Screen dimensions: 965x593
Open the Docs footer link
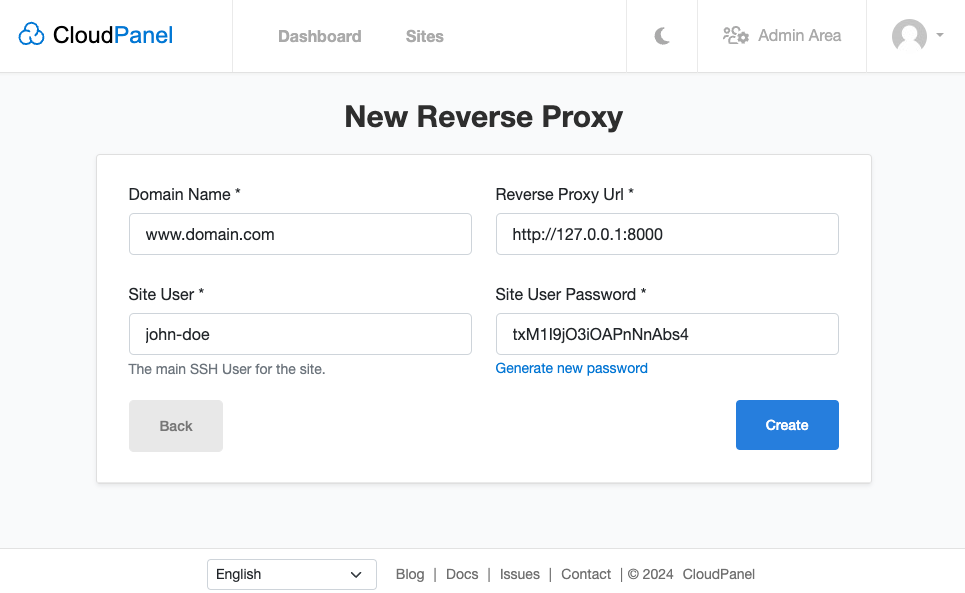462,574
